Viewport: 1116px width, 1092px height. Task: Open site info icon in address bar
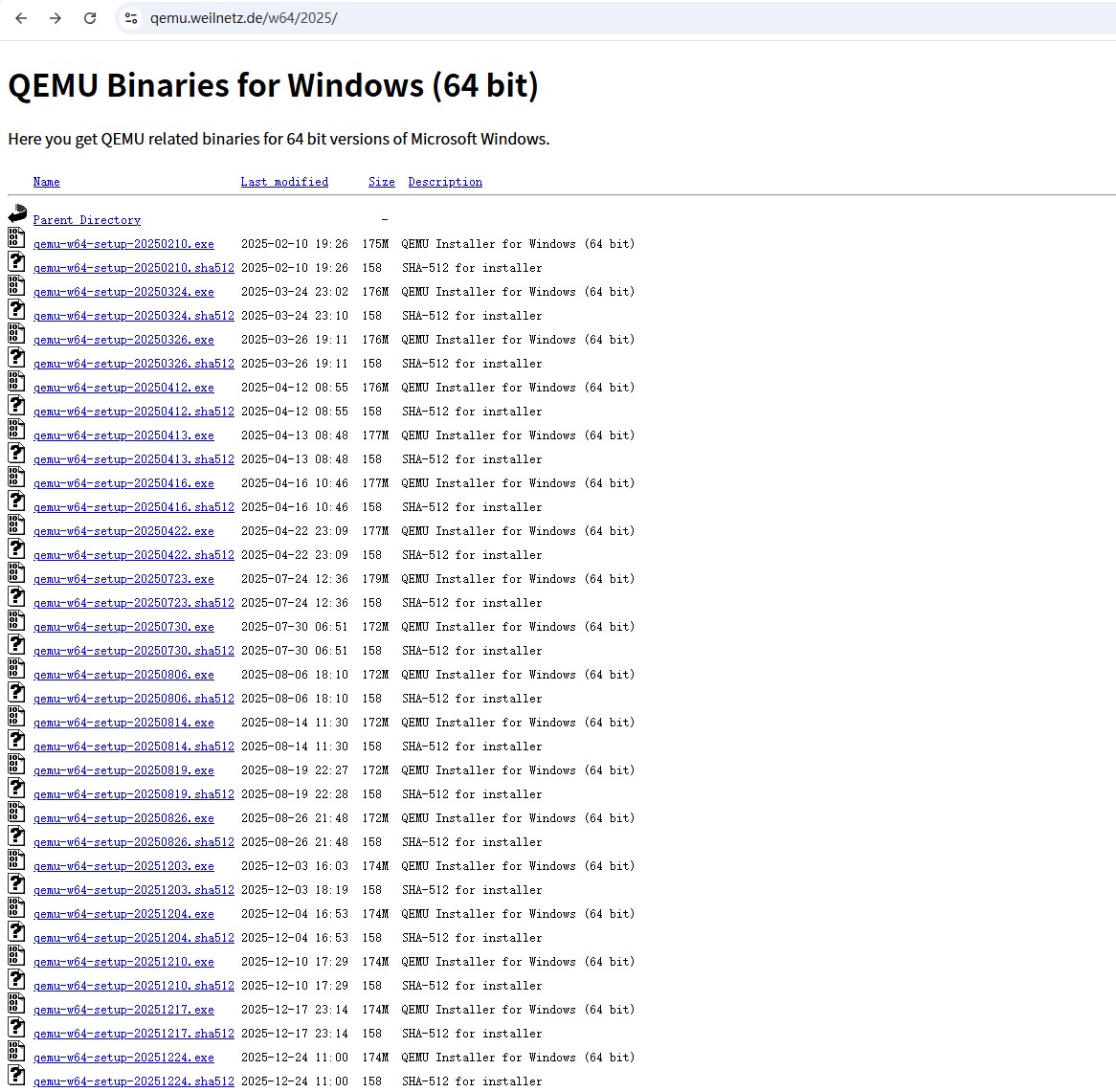tap(131, 18)
